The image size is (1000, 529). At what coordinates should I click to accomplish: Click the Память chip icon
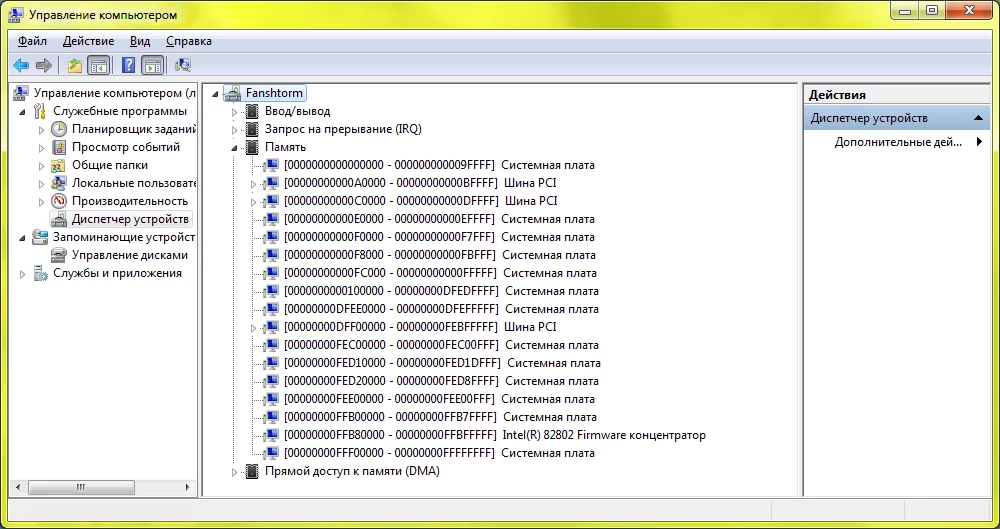(x=253, y=147)
